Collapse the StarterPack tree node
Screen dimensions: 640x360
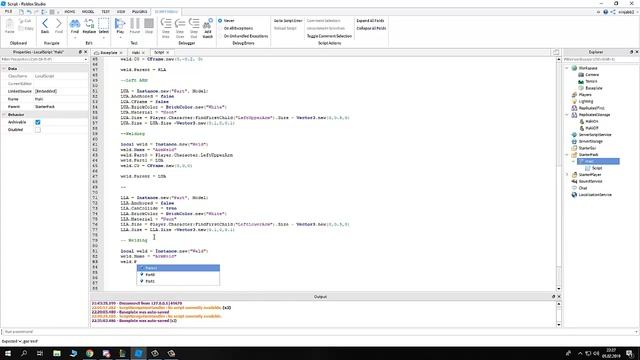tap(567, 155)
